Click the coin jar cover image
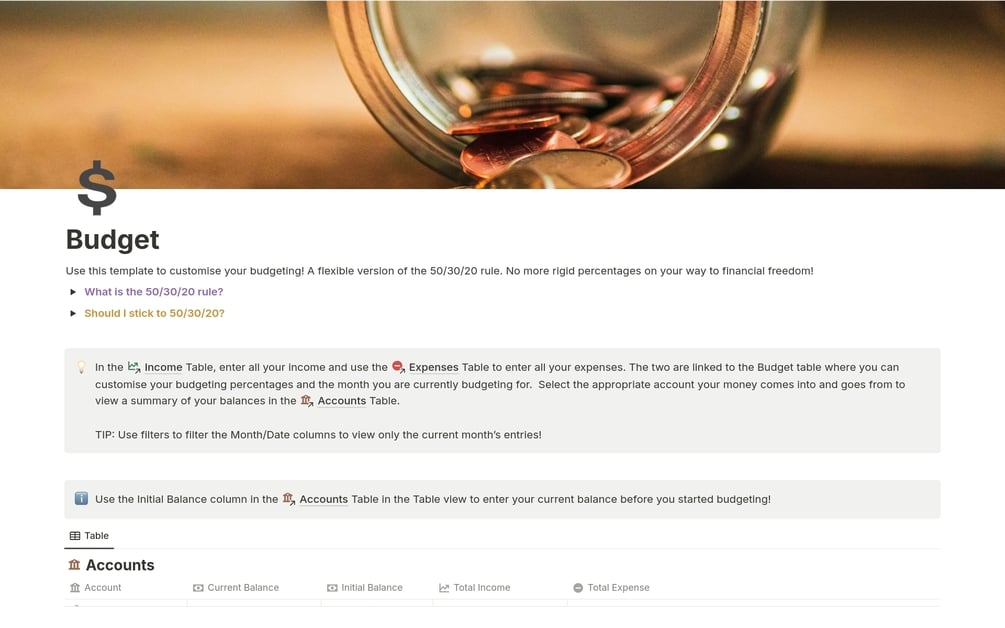Screen dimensions: 1005x628 pos(502,94)
